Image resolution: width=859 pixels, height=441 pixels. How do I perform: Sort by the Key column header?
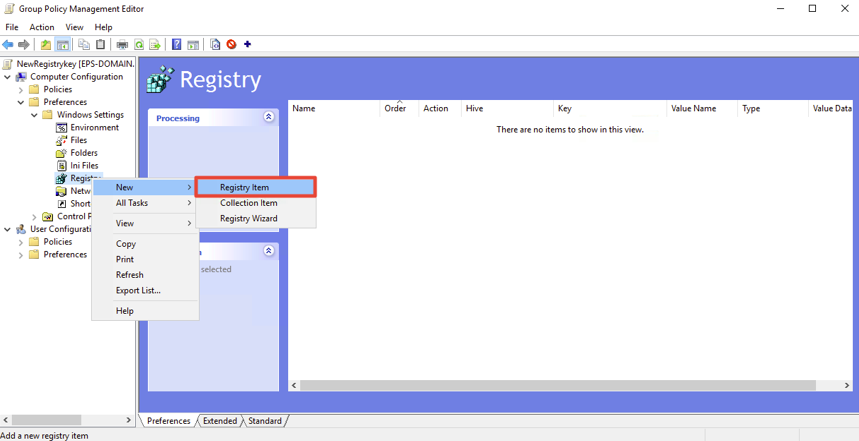pyautogui.click(x=610, y=108)
